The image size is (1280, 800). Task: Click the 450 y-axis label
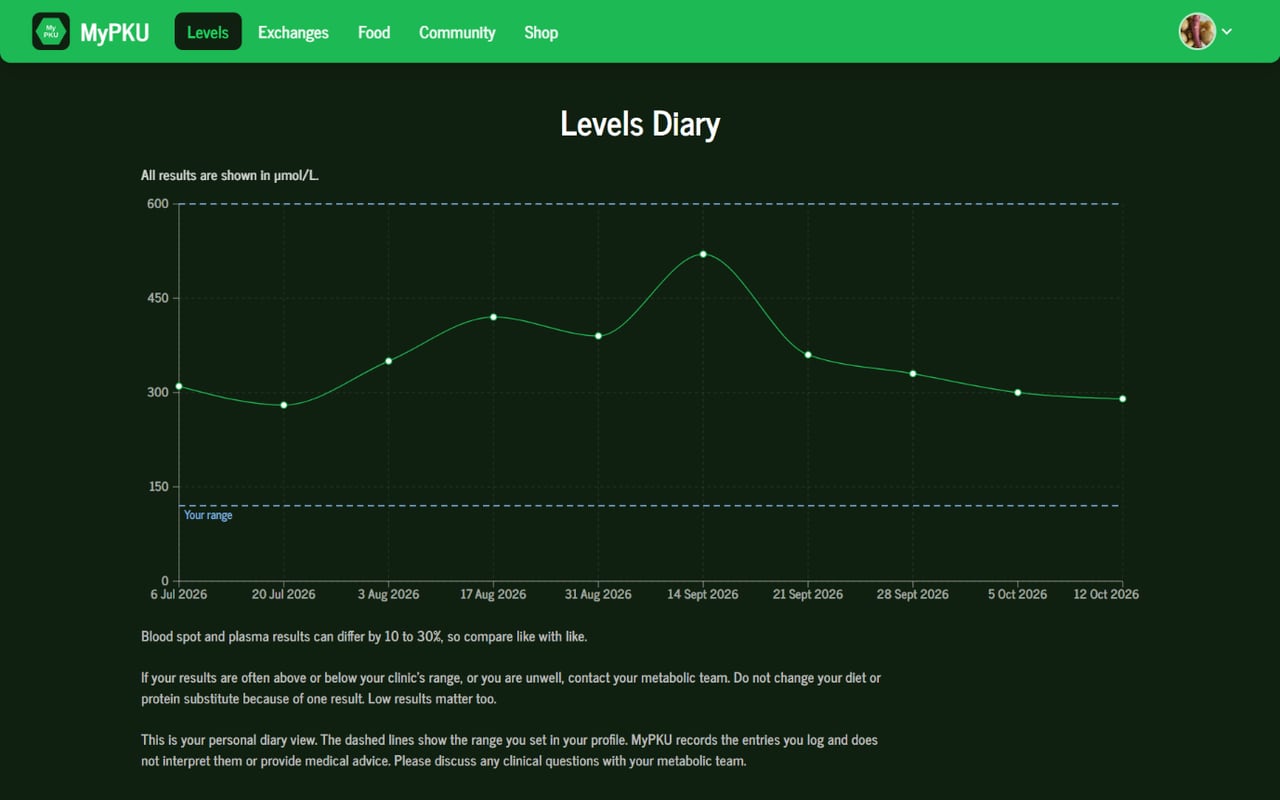click(x=158, y=298)
